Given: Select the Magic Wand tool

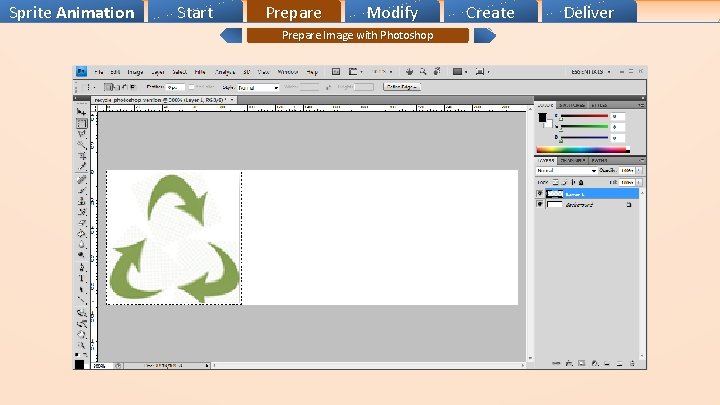Looking at the screenshot, I should tap(81, 145).
